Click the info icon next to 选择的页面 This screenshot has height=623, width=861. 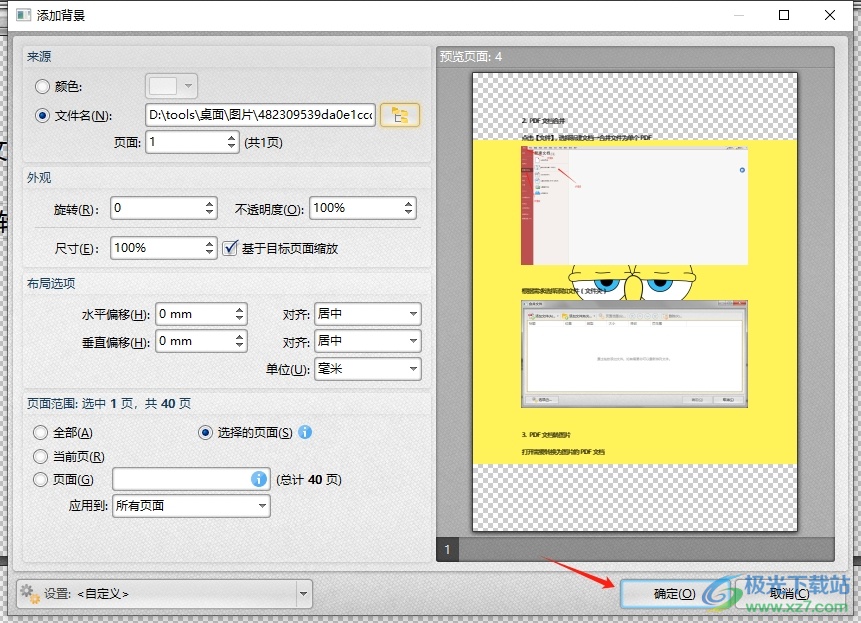click(305, 432)
